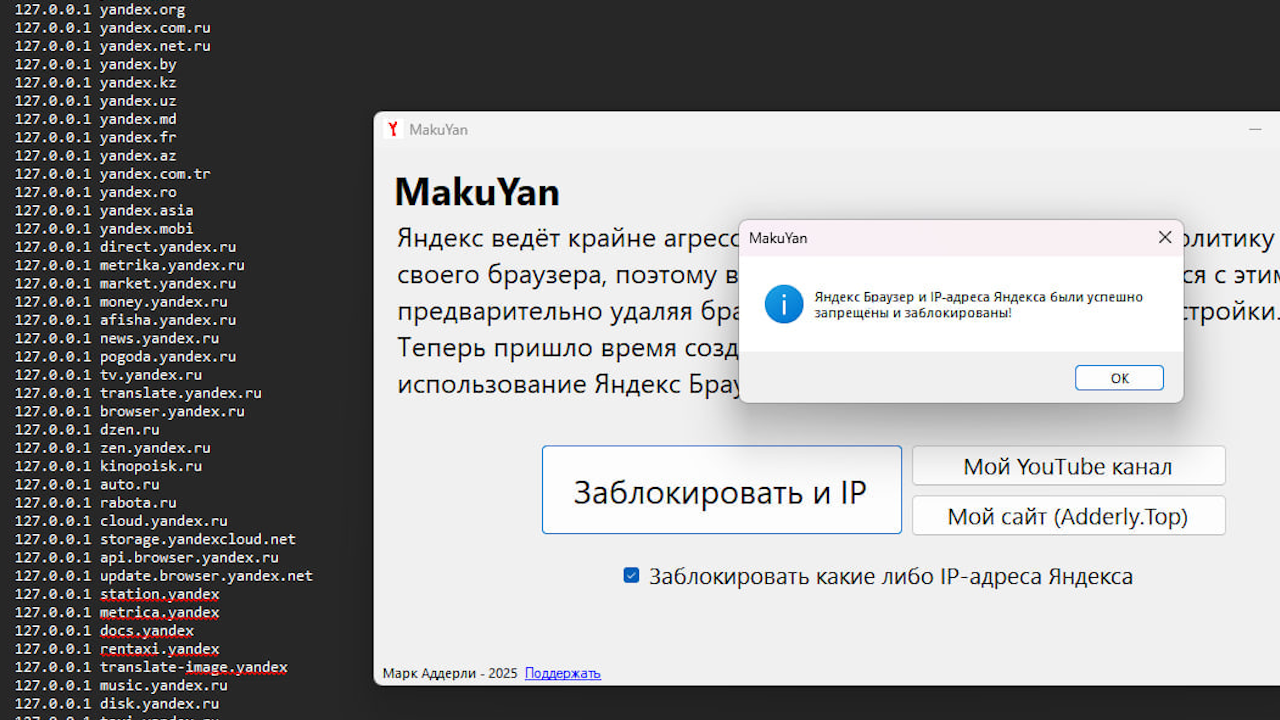
Task: Click the tv.yandex.ru hosts entry
Action: point(108,375)
